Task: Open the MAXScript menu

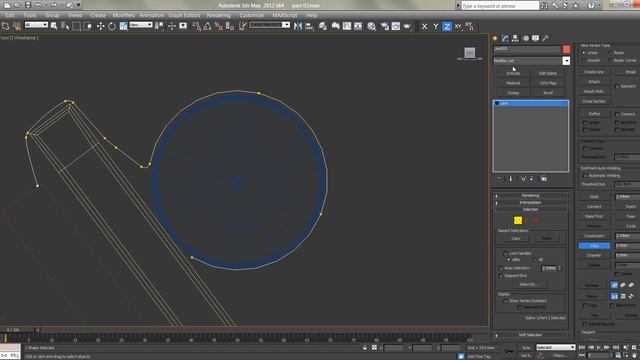Action: pyautogui.click(x=285, y=15)
